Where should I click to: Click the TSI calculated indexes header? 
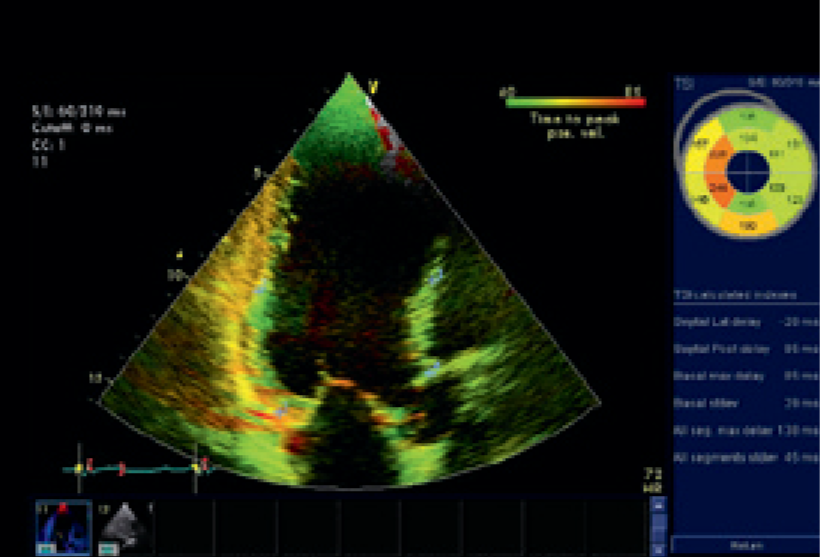pyautogui.click(x=733, y=294)
